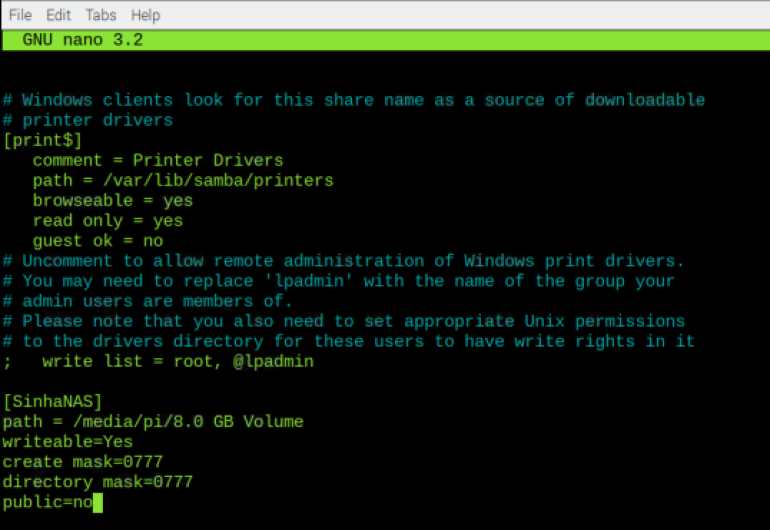Screen dimensions: 770x530
Task: Click the 'write list = root, @lpadmin' line
Action: pyautogui.click(x=158, y=362)
